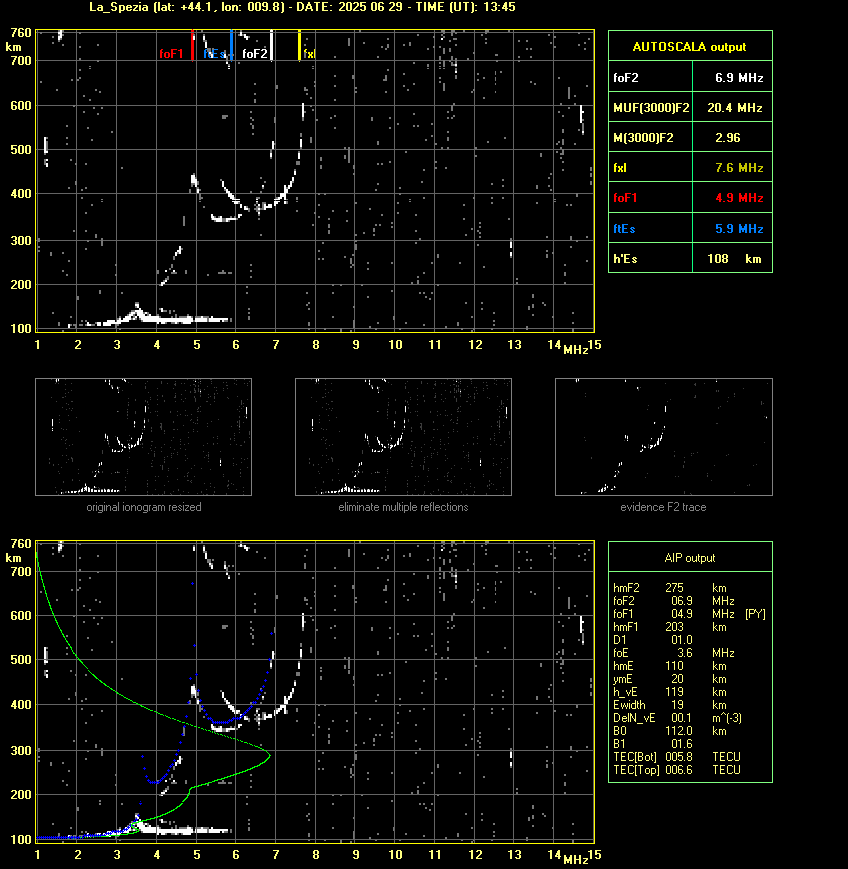Viewport: 848px width, 869px height.
Task: Click the blue ftEs value 5.9 MHz
Action: (x=739, y=228)
